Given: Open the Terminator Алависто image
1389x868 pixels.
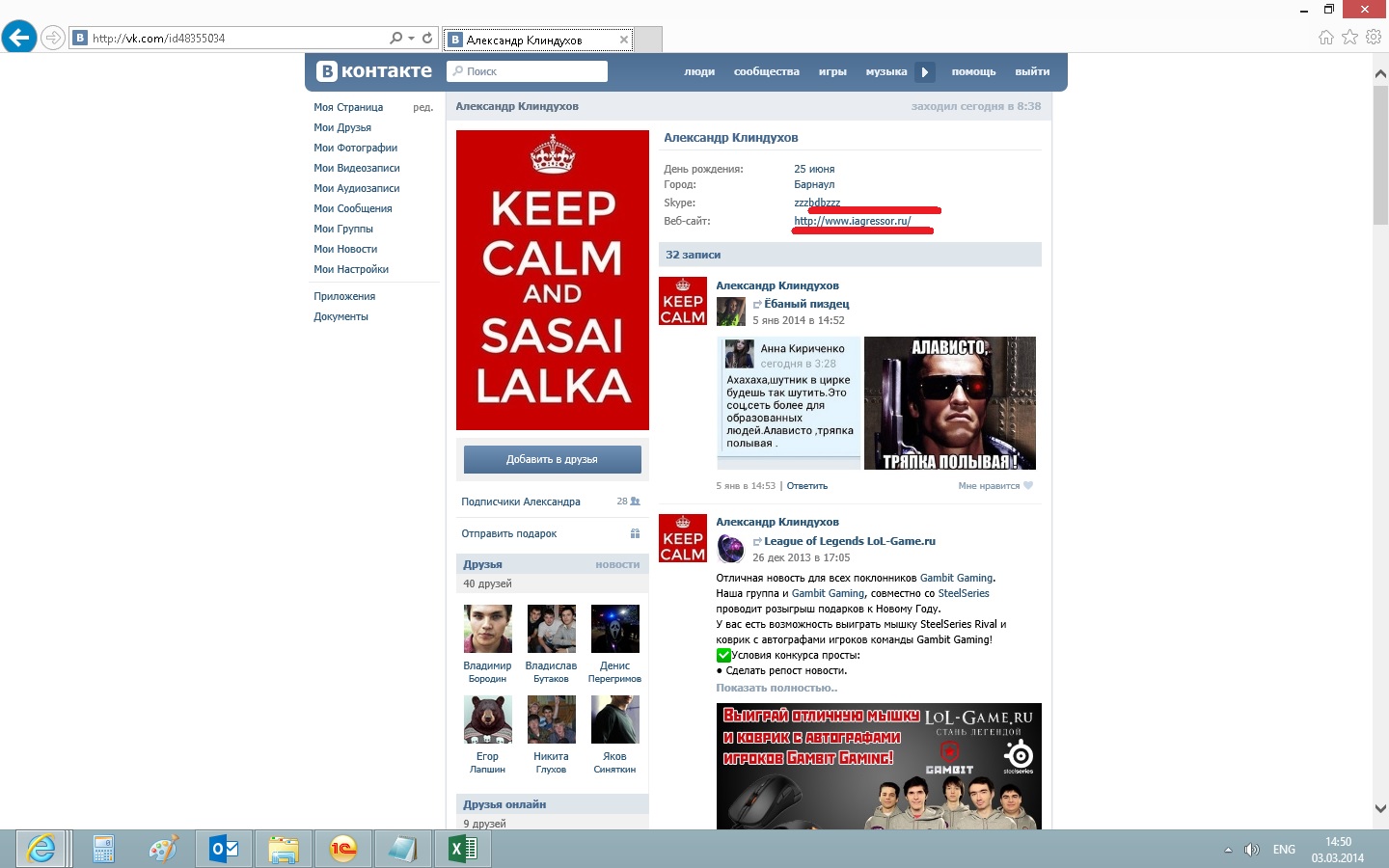Looking at the screenshot, I should (950, 403).
